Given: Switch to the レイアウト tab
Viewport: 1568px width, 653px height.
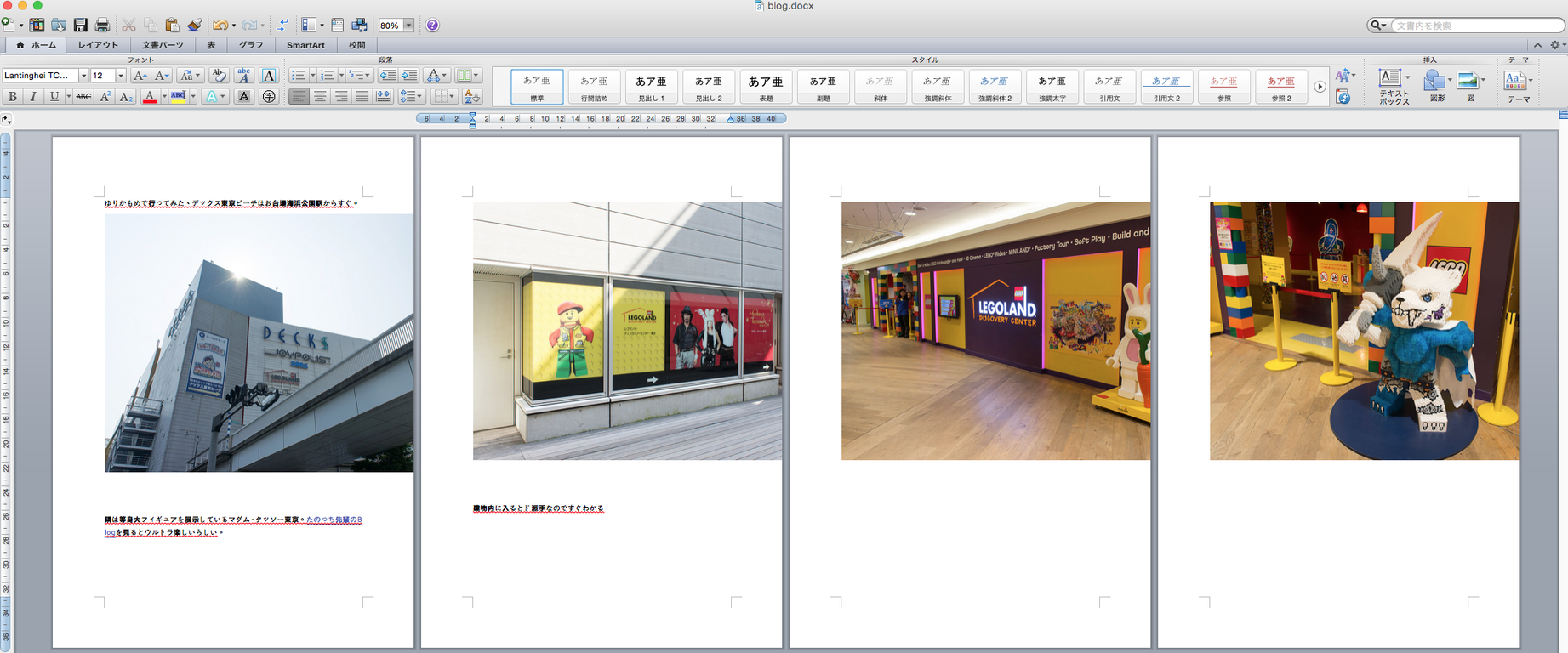Looking at the screenshot, I should pos(98,45).
